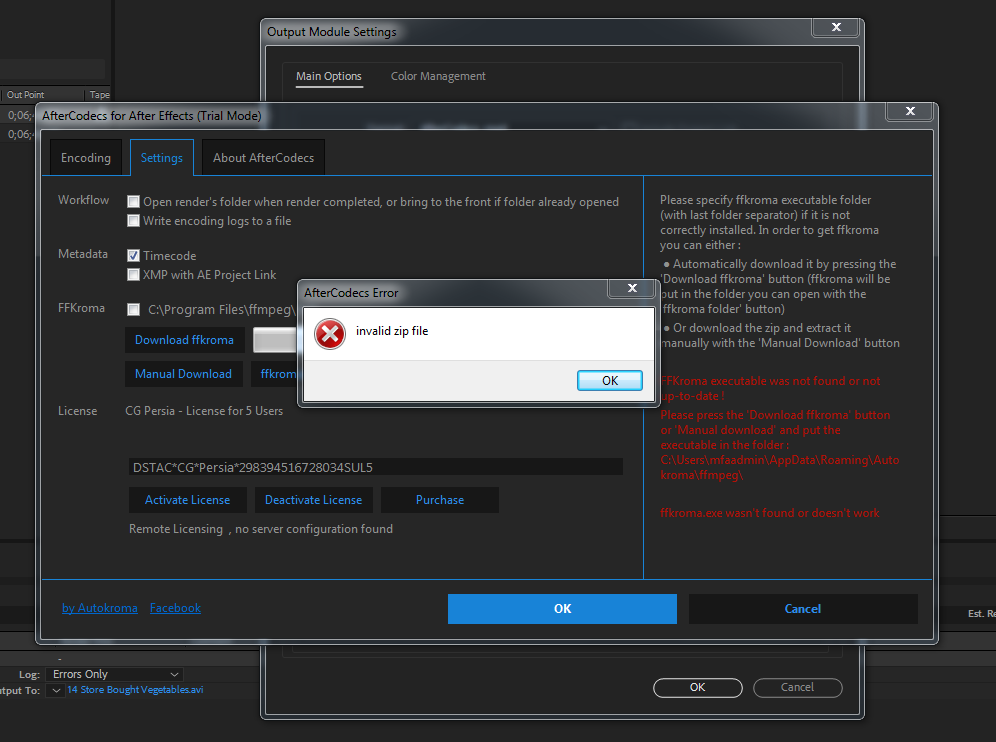Viewport: 996px width, 742px height.
Task: Close the AfterCodecs for After Effects window
Action: pos(910,111)
